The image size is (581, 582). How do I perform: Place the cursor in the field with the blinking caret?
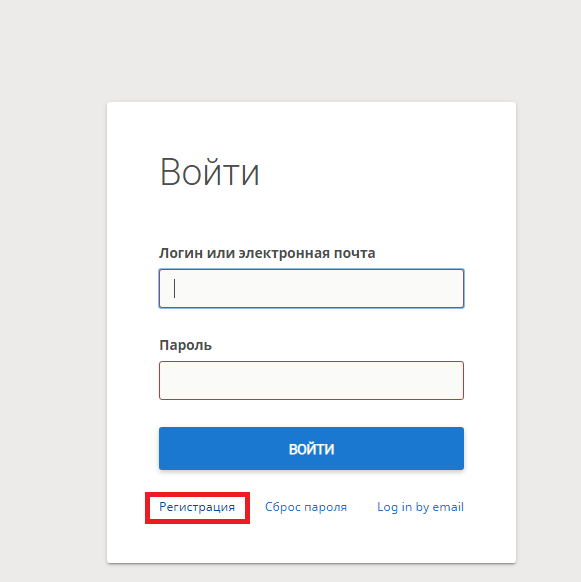[311, 288]
